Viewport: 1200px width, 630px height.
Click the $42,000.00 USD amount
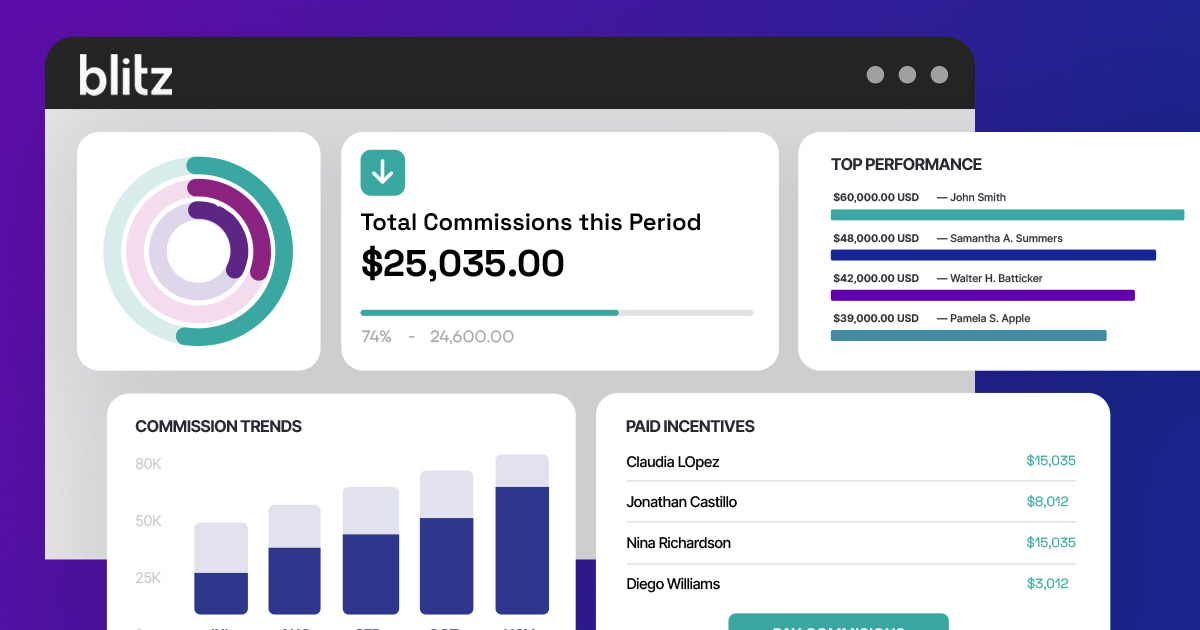[876, 278]
